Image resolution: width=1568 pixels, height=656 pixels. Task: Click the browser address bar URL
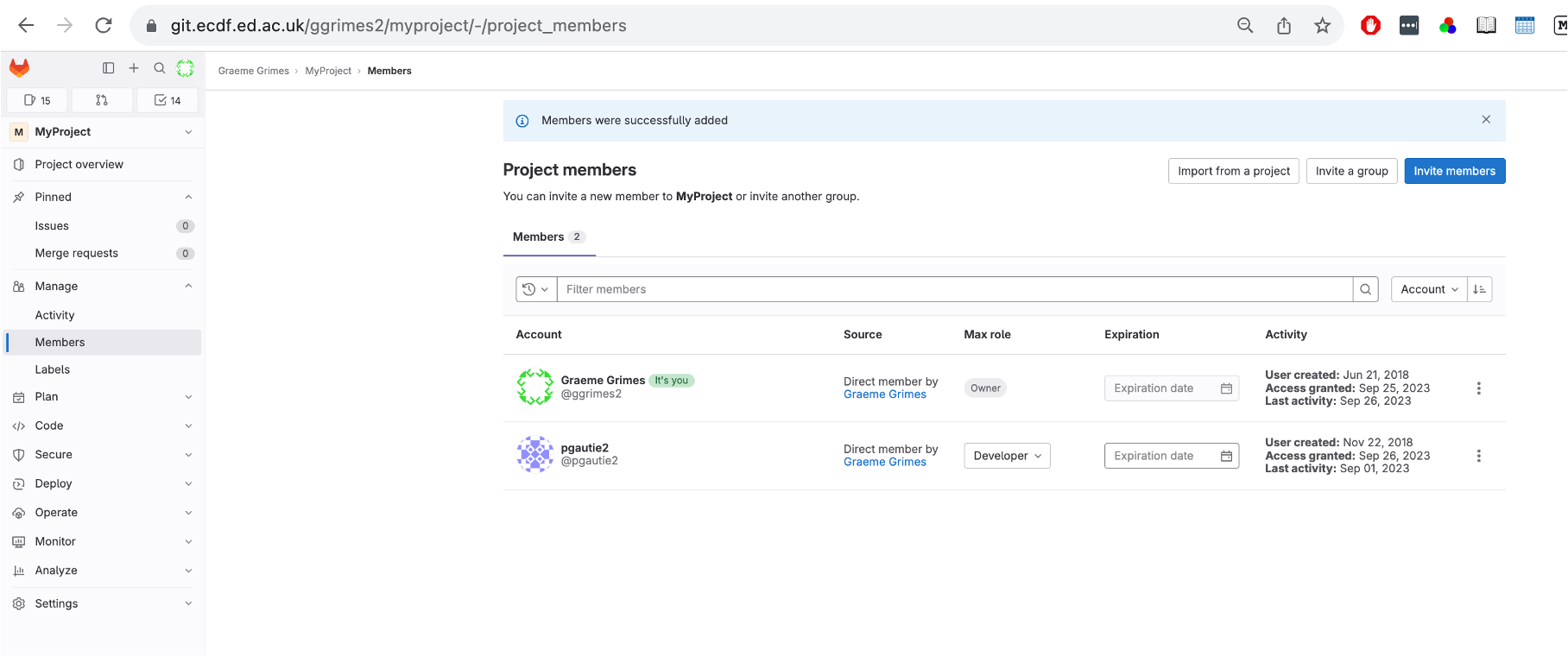[x=399, y=26]
